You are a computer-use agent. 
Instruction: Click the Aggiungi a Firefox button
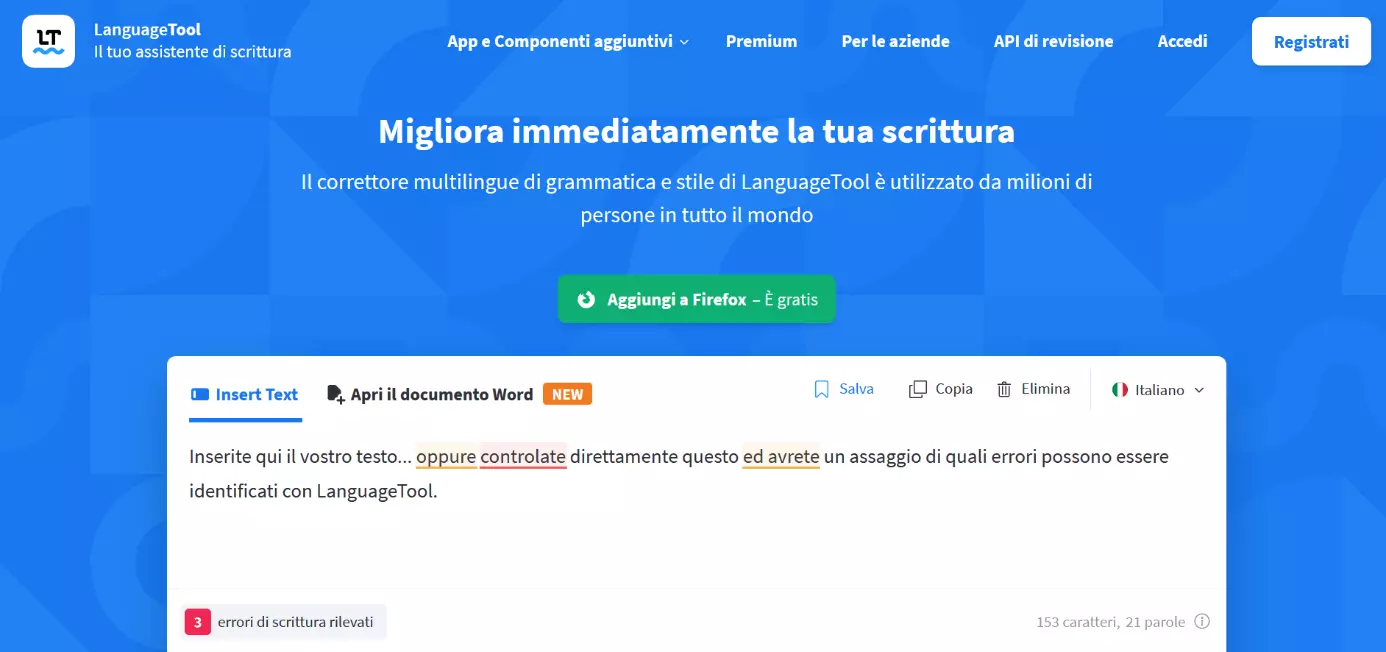point(696,299)
